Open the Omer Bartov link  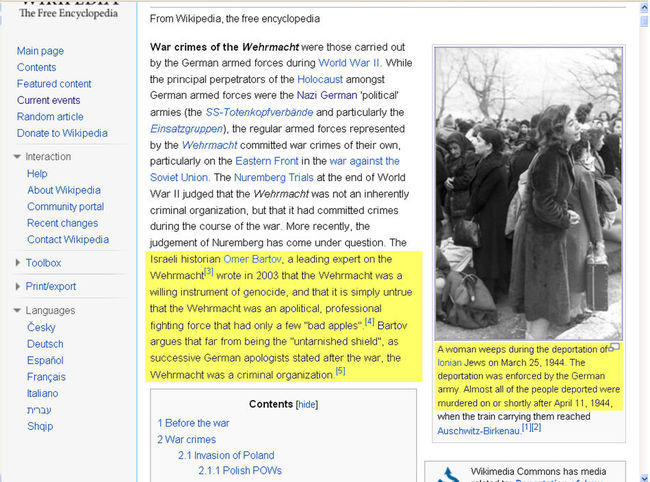point(252,259)
